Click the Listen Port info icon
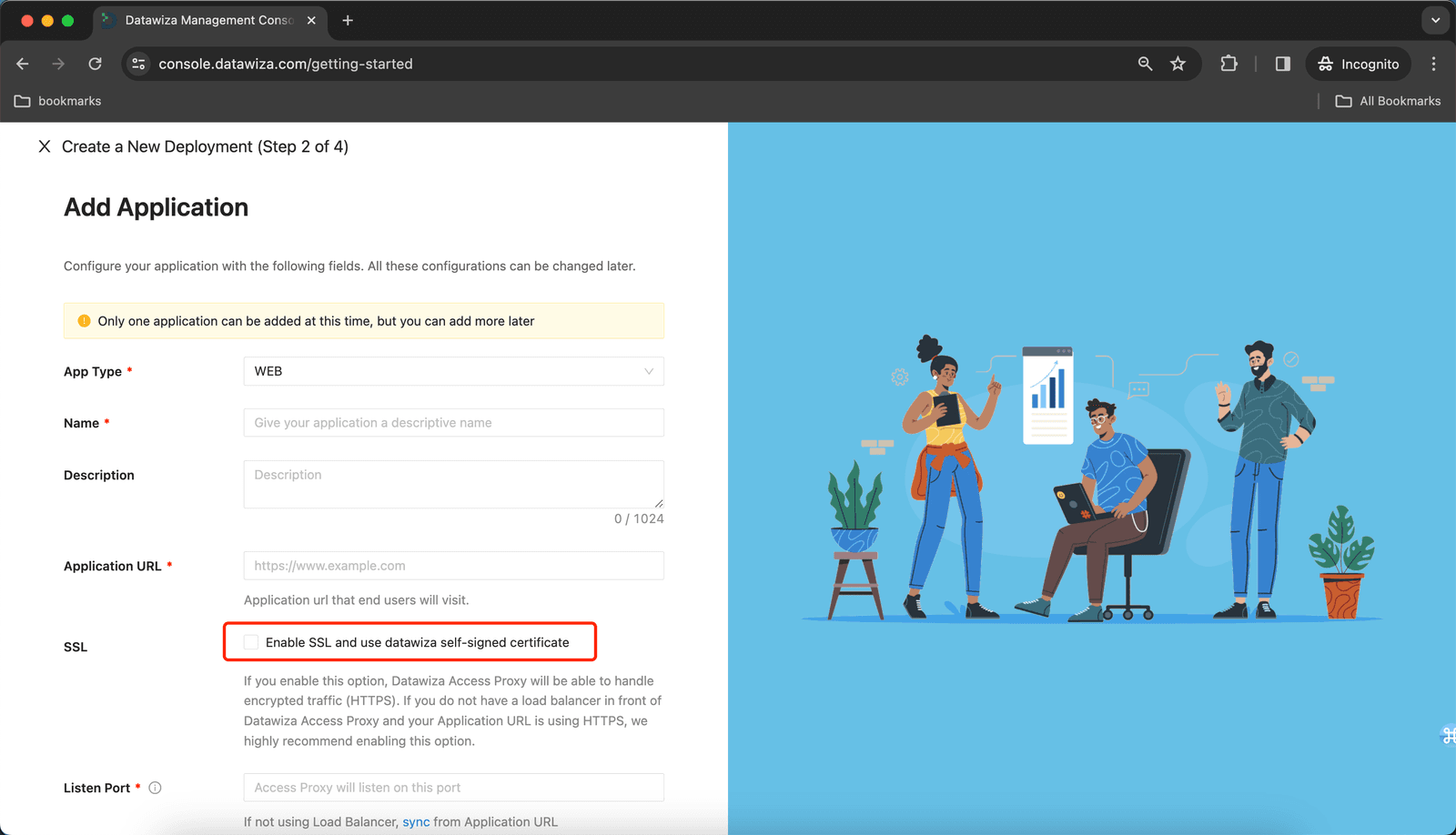The width and height of the screenshot is (1456, 835). point(155,788)
